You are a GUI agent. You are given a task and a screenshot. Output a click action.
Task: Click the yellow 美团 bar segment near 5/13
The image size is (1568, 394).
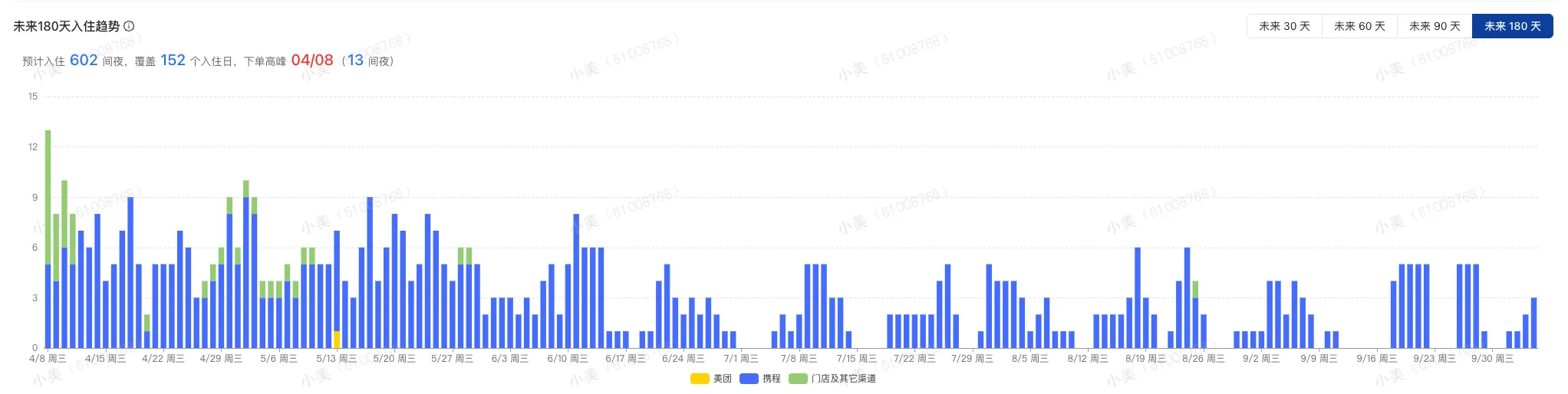tap(337, 340)
